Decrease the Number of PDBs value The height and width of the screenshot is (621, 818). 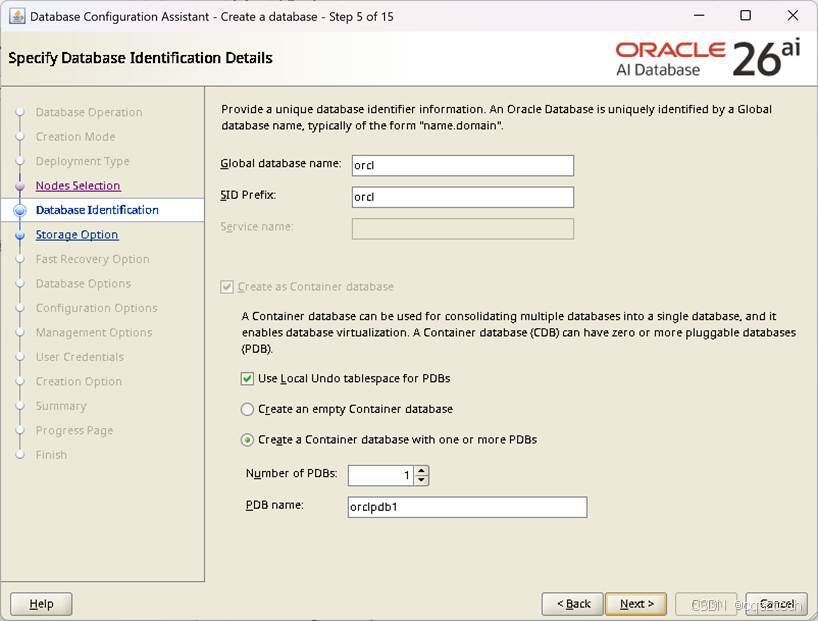[x=422, y=480]
